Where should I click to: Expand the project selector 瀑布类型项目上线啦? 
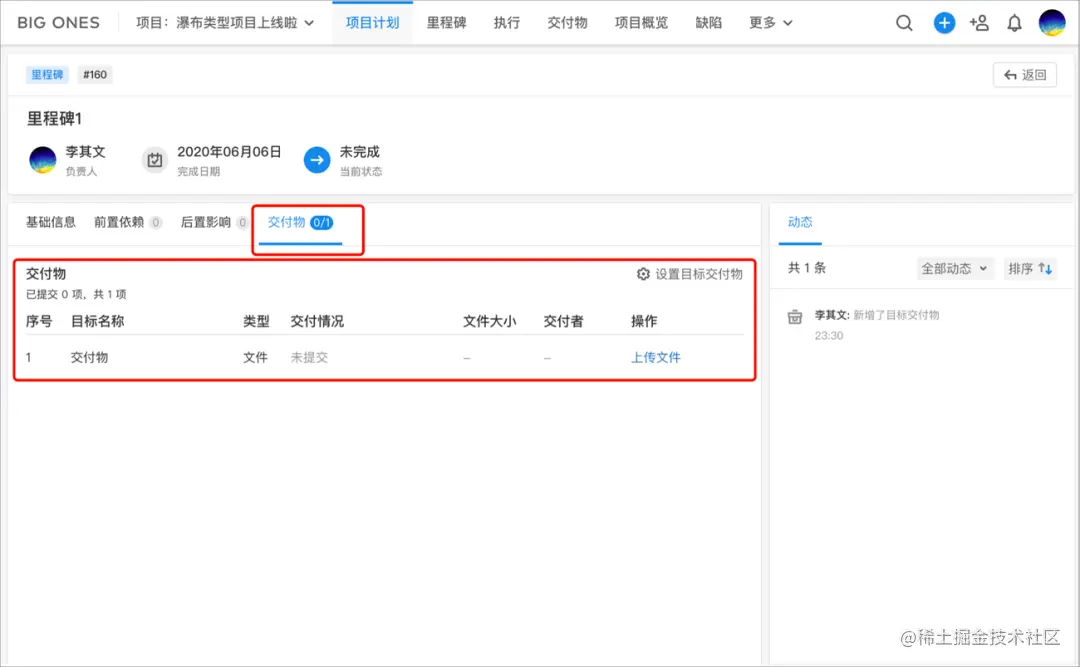(225, 23)
